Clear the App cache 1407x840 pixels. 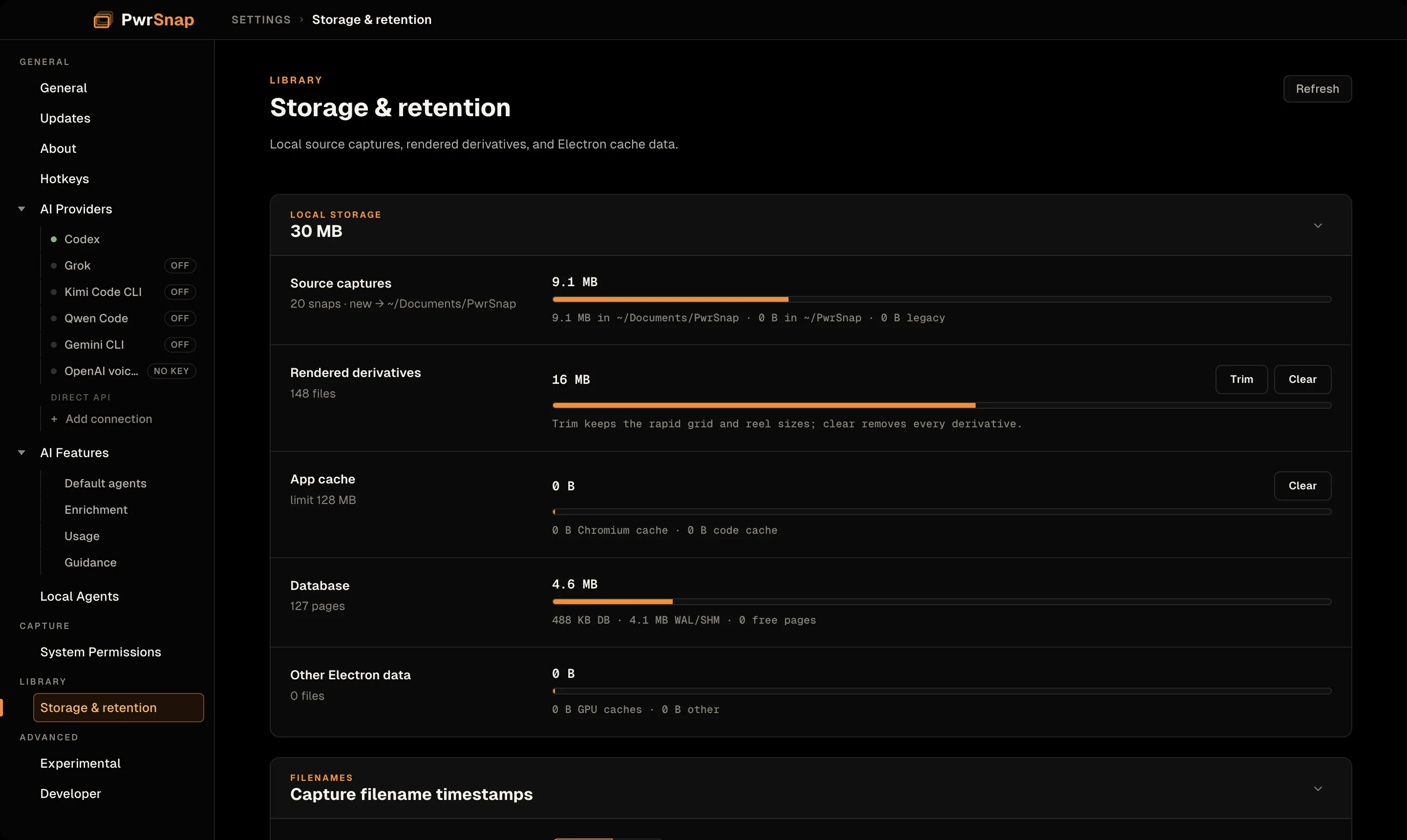[1302, 485]
